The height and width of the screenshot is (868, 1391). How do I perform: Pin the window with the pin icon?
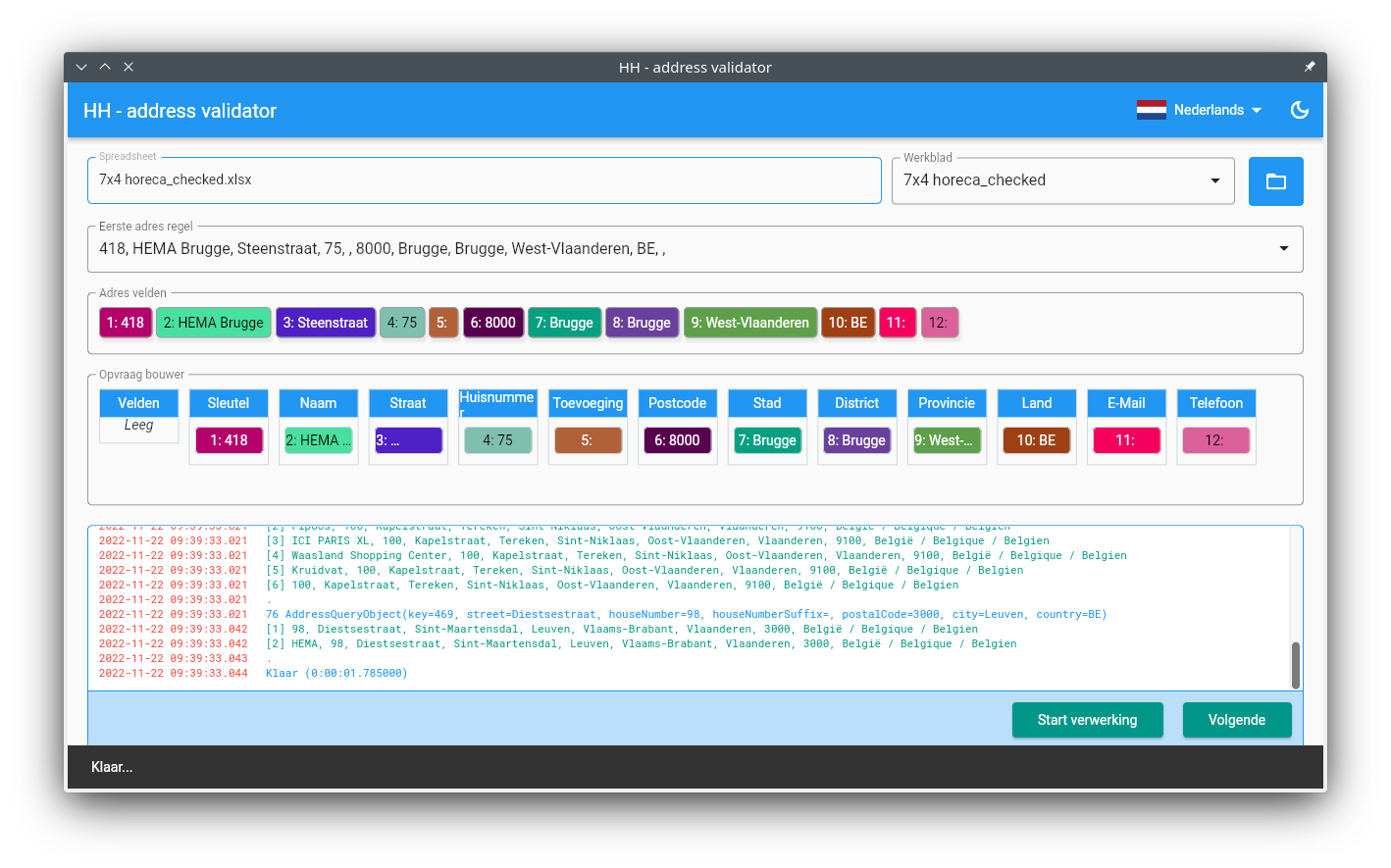tap(1309, 67)
